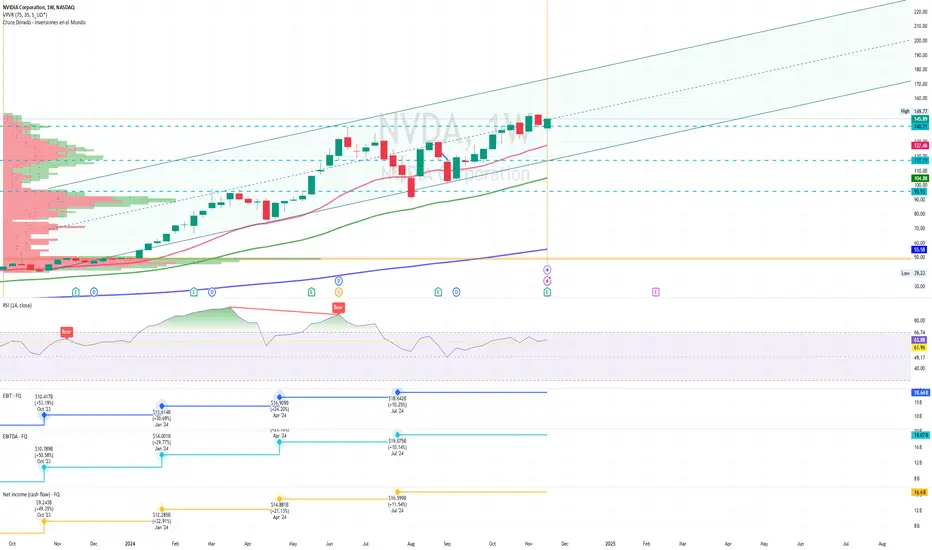Click the purple lightning bolt news marker
Screen dimensions: 932x550
click(547, 281)
